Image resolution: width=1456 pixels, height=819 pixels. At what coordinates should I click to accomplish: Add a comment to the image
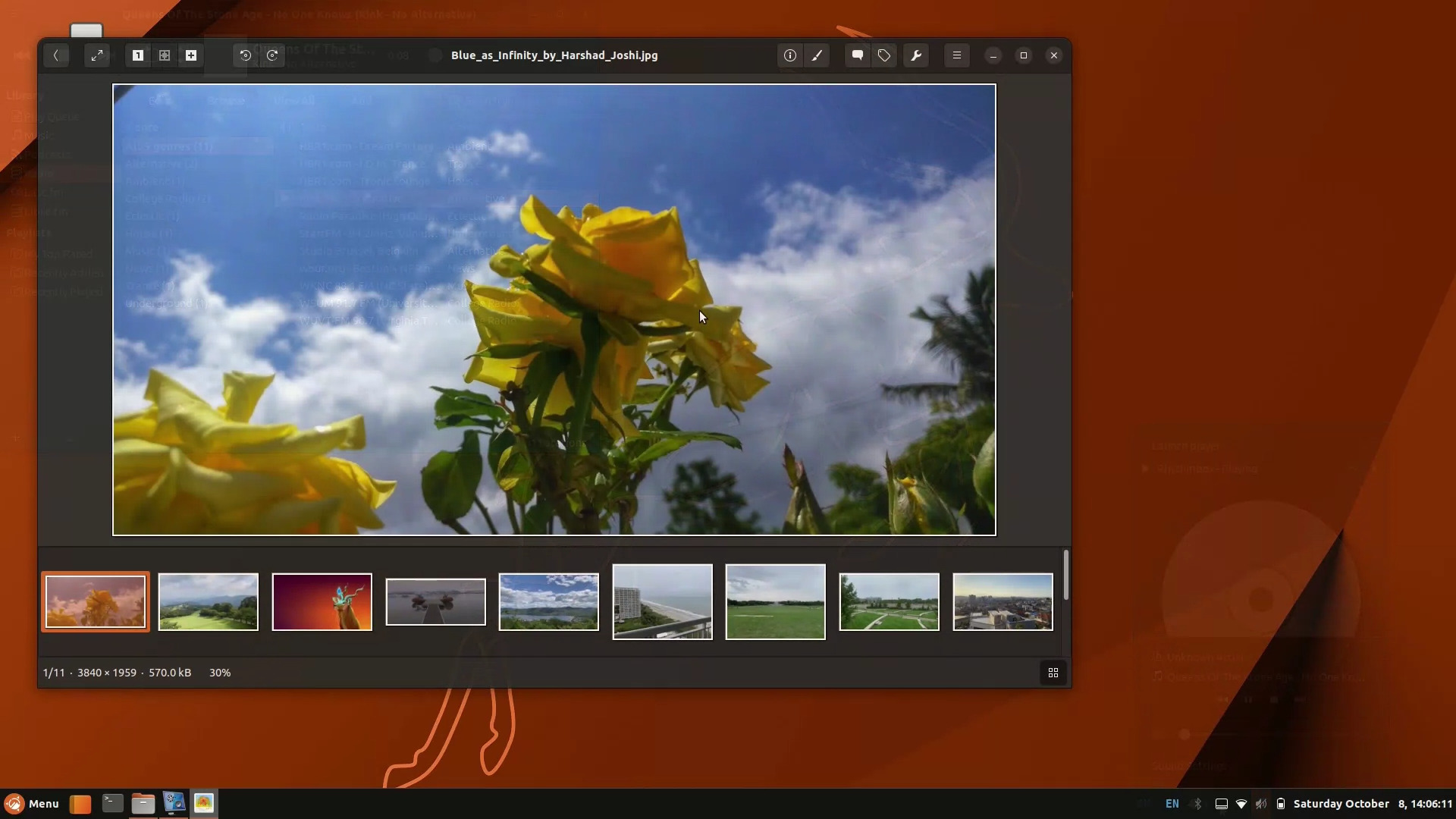coord(857,55)
